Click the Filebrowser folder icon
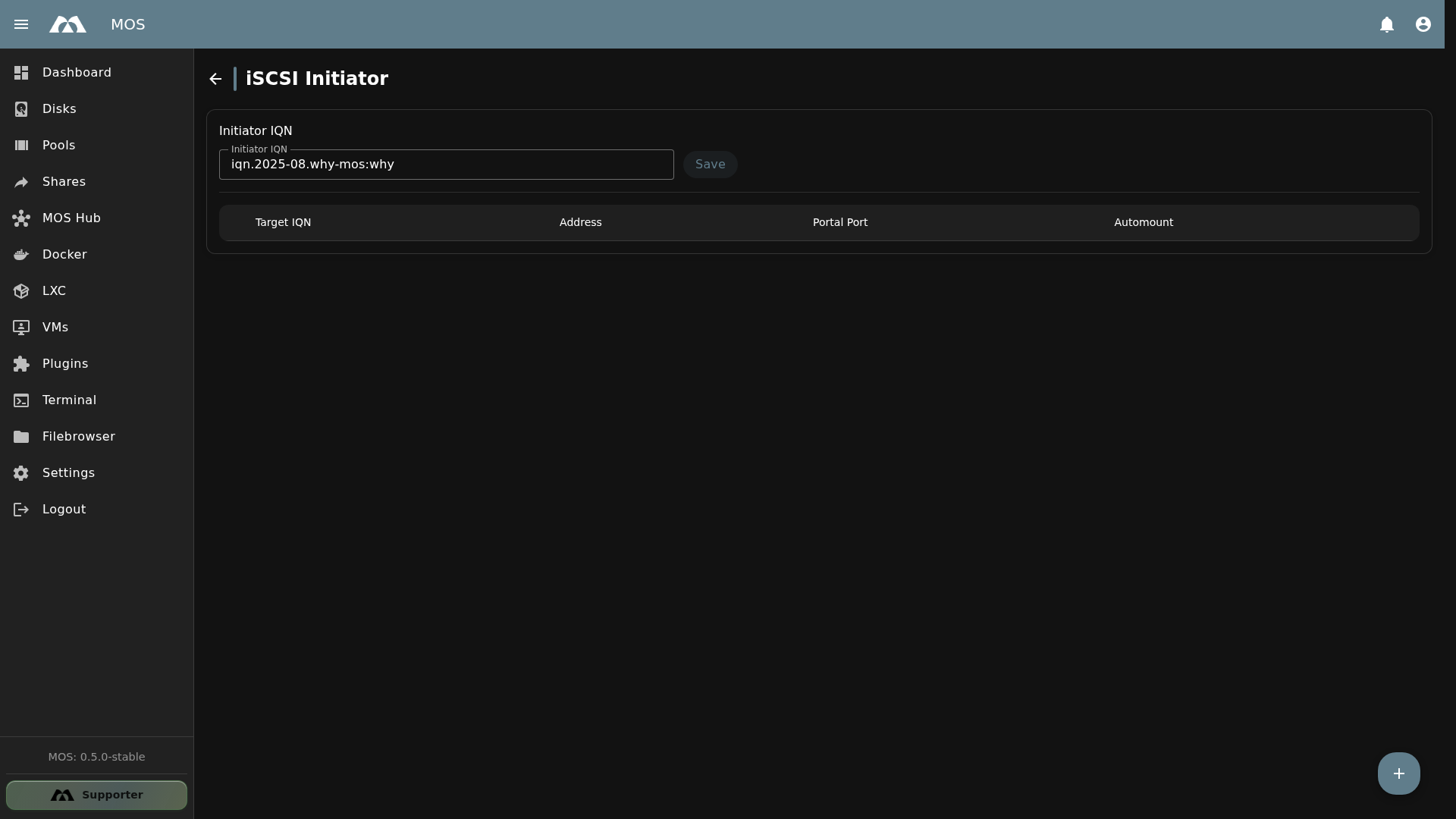This screenshot has width=1456, height=819. click(21, 437)
